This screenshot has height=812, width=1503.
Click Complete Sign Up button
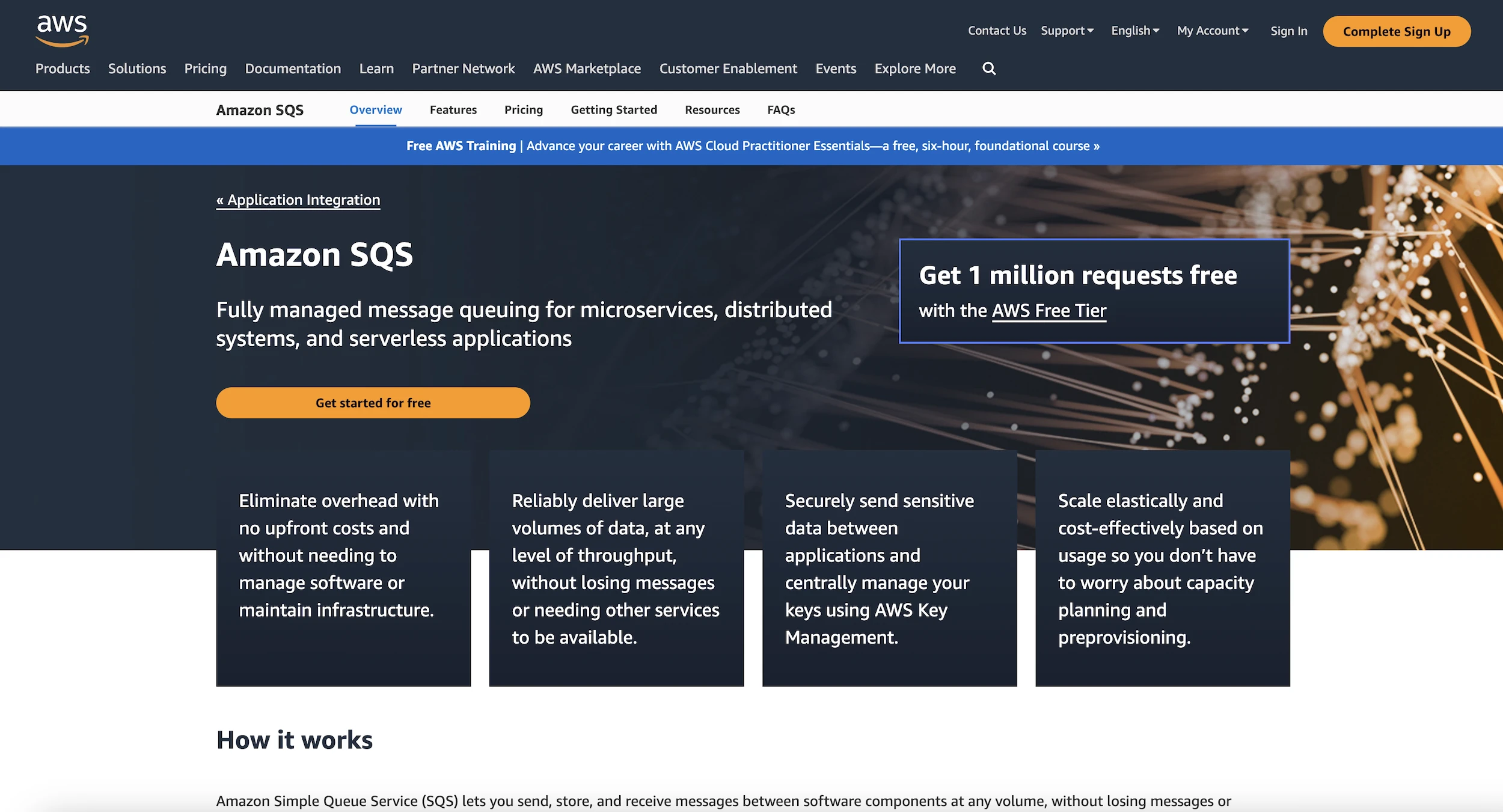(1397, 31)
